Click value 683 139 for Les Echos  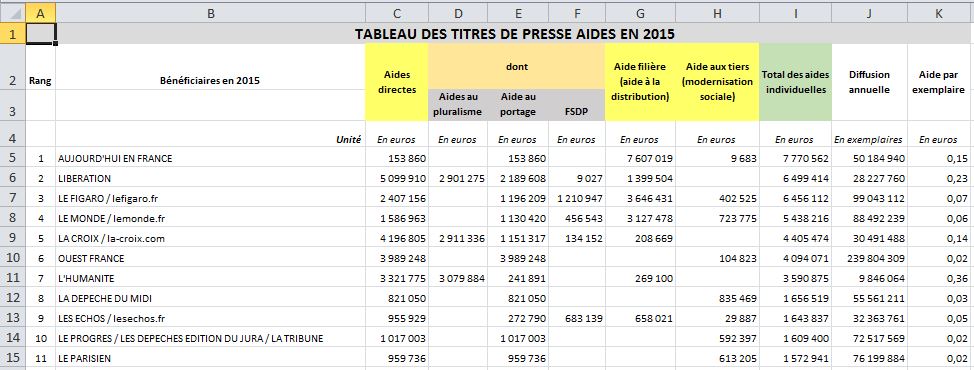[x=577, y=318]
